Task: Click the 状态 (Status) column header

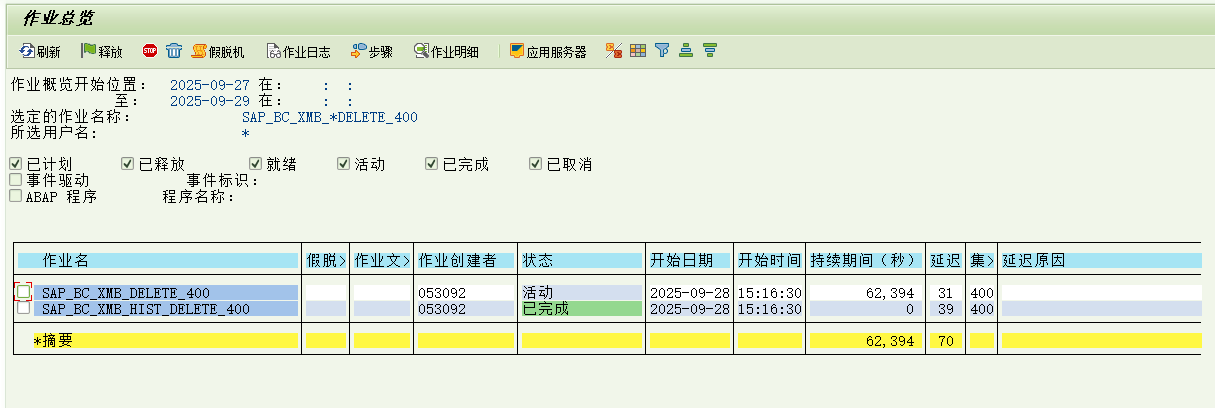Action: (x=580, y=260)
